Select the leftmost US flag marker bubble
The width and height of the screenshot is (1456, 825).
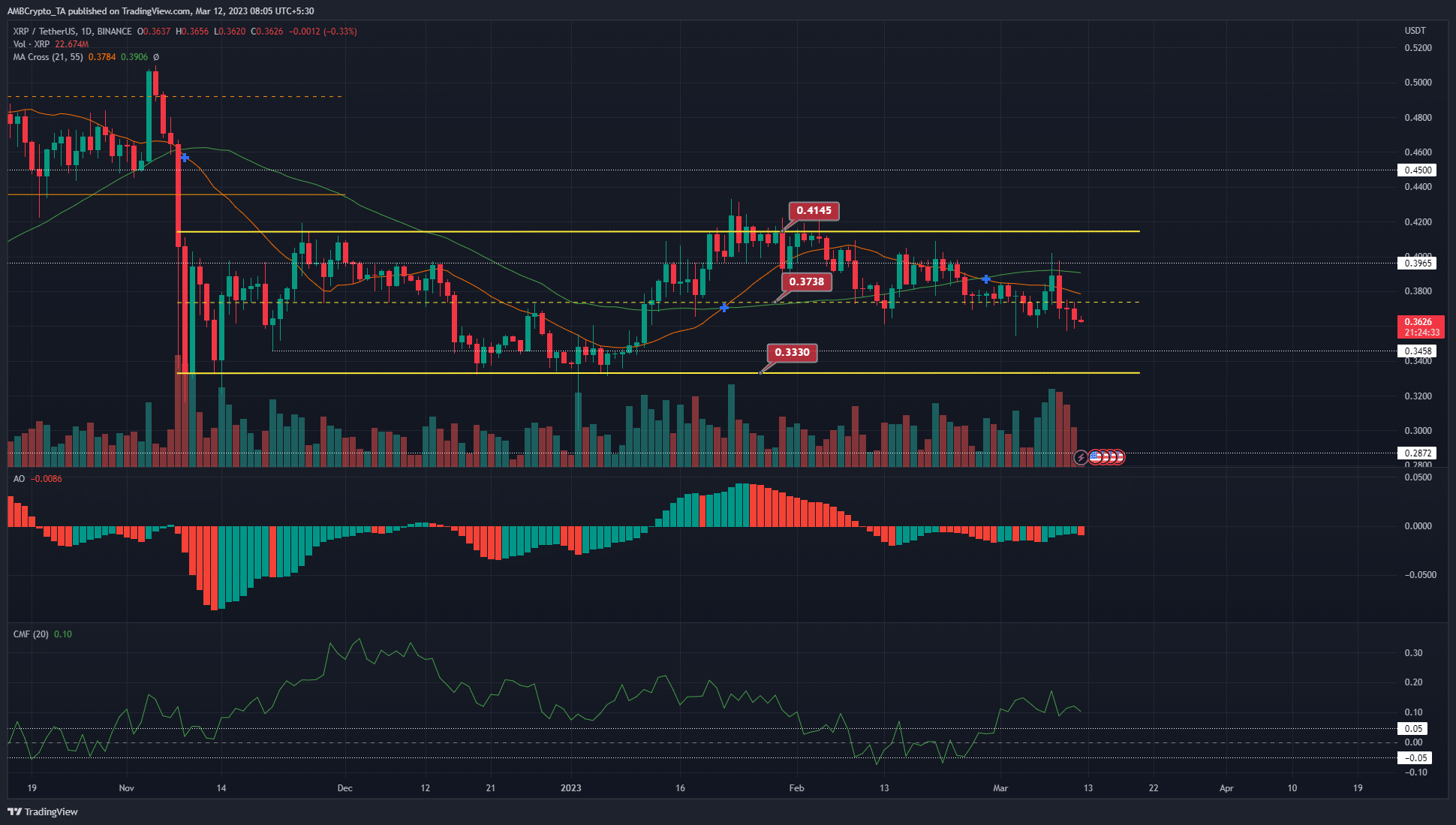(1096, 457)
